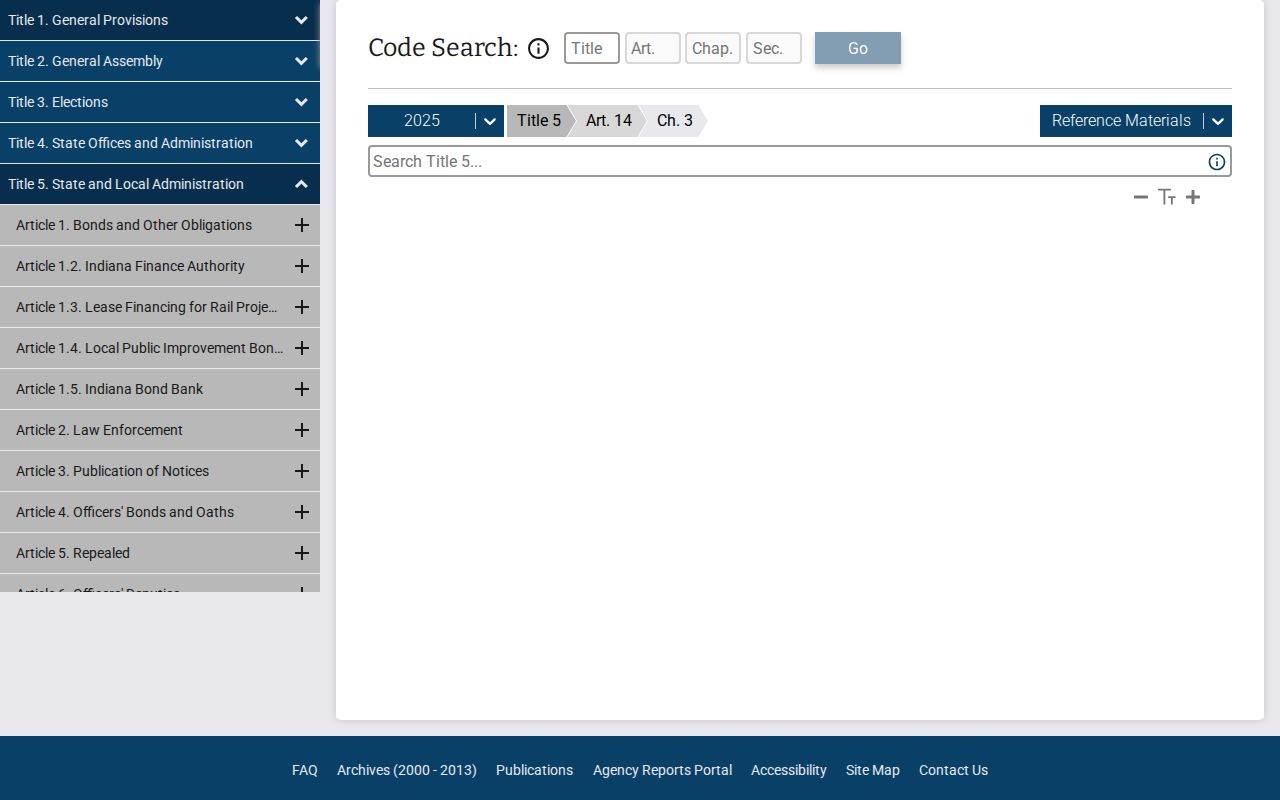Select the Ch. 3 breadcrumb

[674, 121]
